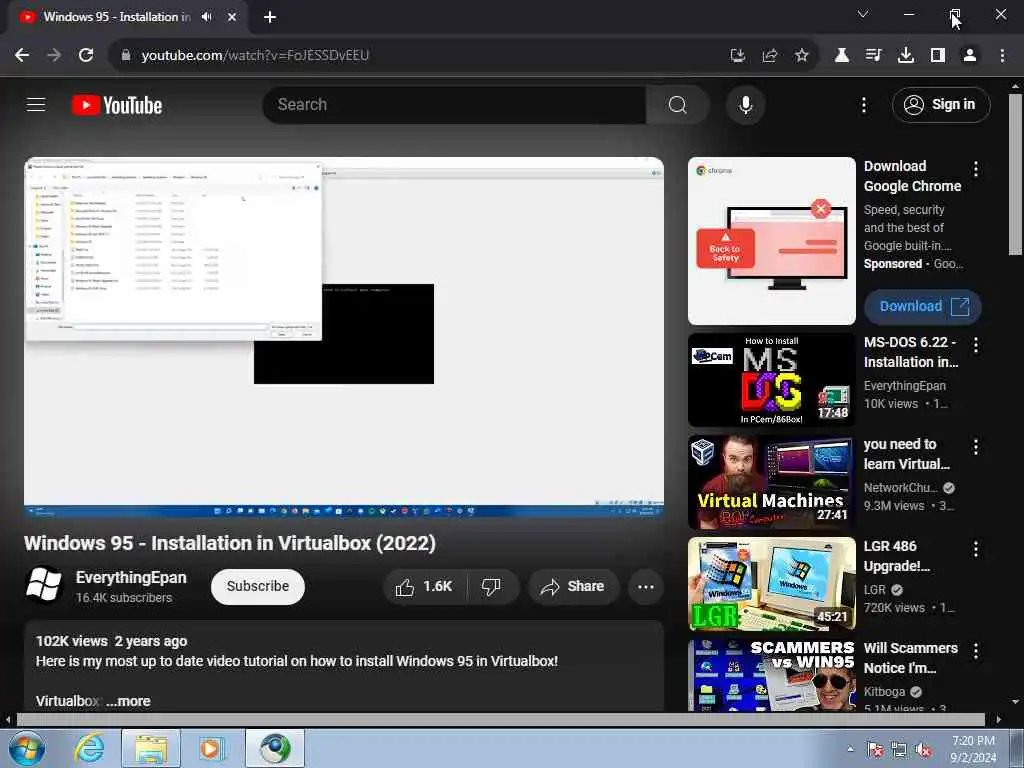Open the Google Chrome ad thumbnail
Screen dimensions: 1024x768
[771, 241]
